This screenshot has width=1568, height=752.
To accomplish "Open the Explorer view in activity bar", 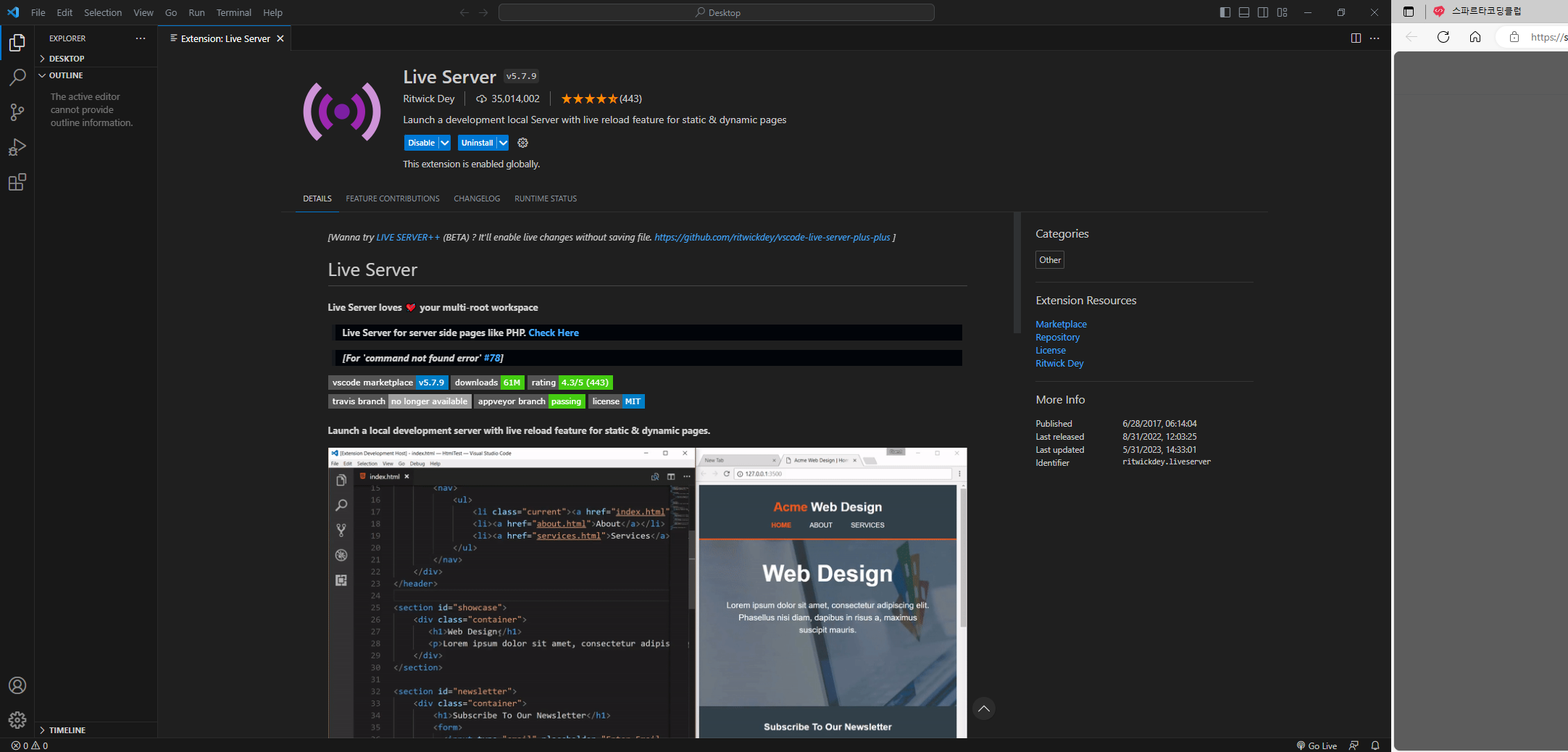I will [17, 43].
